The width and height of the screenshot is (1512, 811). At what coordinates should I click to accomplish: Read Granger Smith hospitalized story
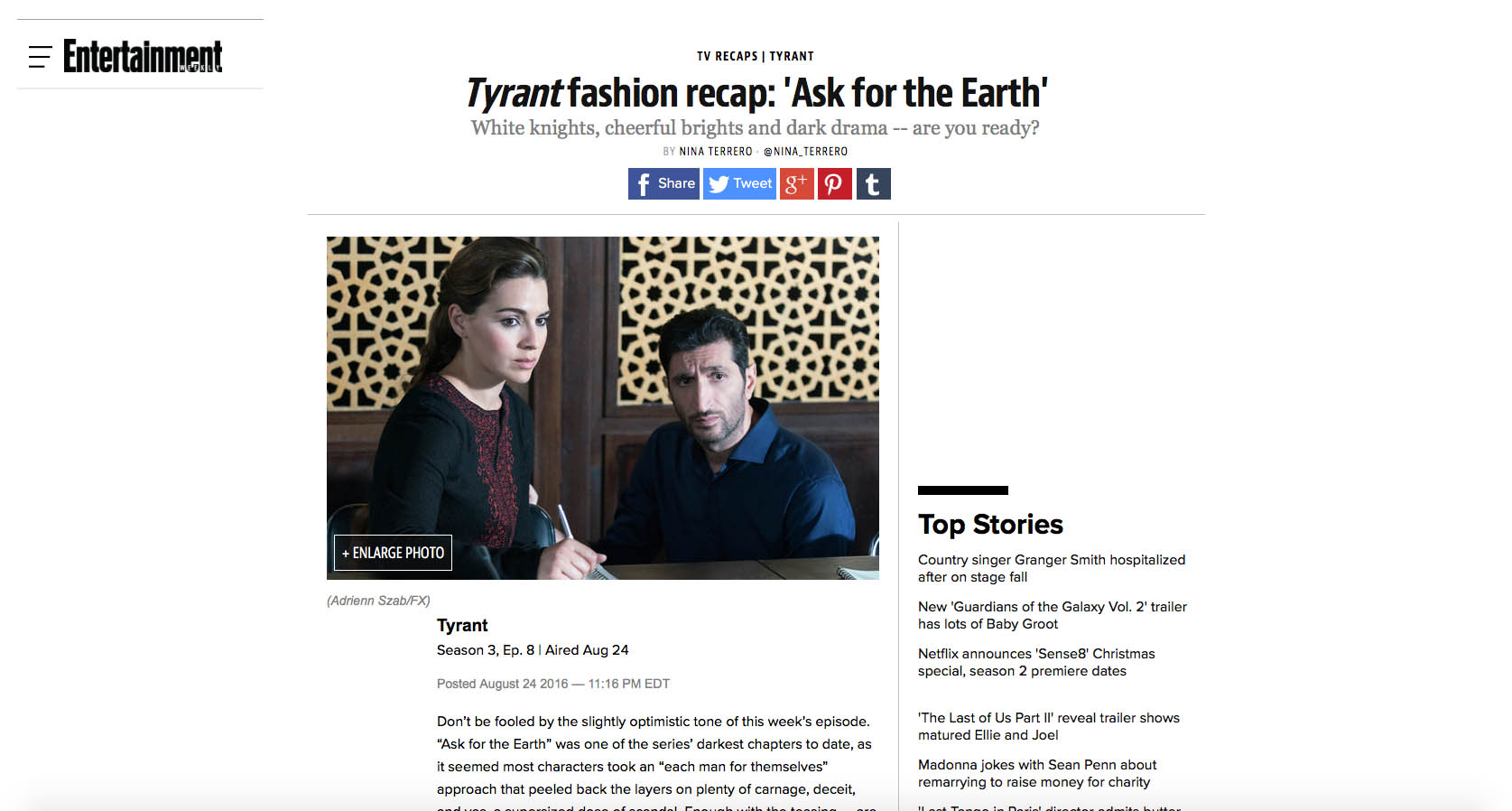[x=1052, y=568]
